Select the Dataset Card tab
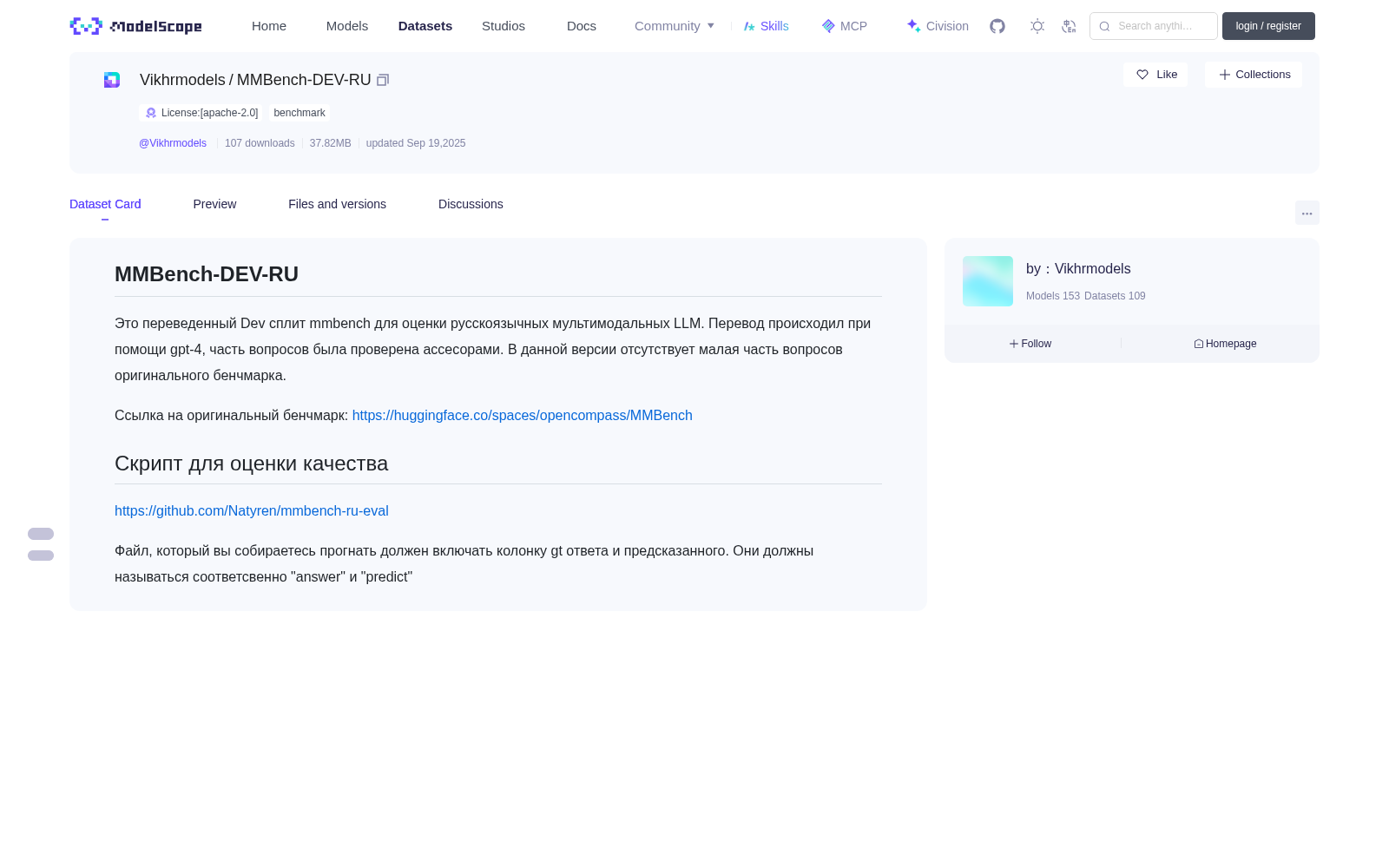The height and width of the screenshot is (868, 1389). (105, 204)
